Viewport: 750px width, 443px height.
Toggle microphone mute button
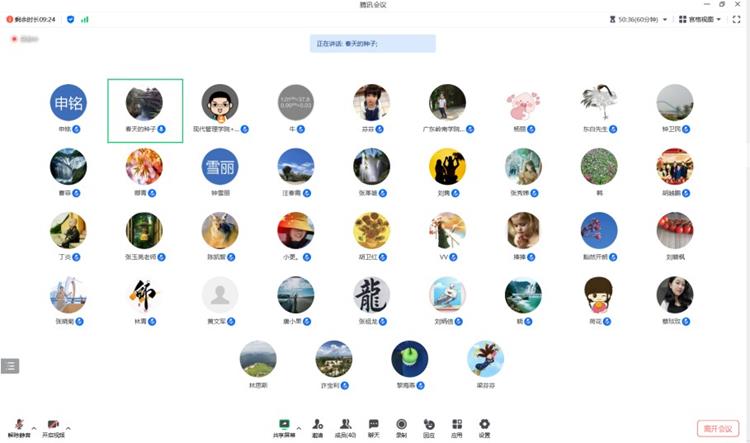point(19,426)
